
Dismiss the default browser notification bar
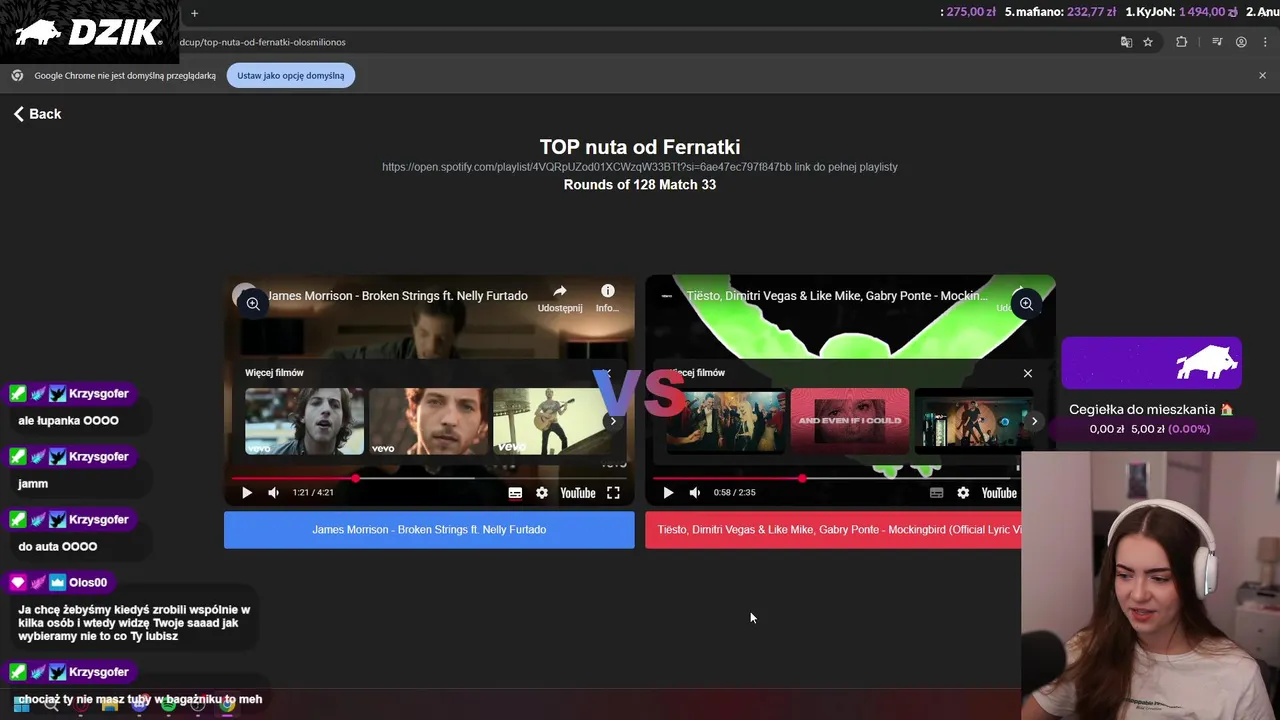coord(1262,76)
